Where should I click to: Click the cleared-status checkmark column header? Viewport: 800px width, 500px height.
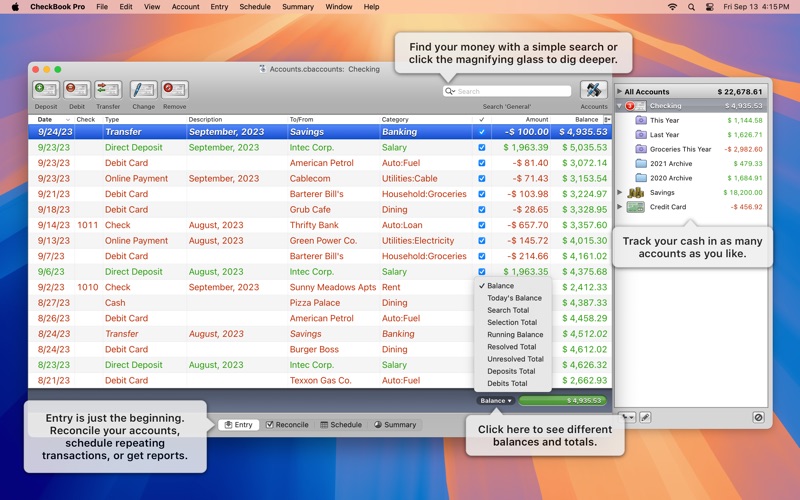[x=482, y=119]
